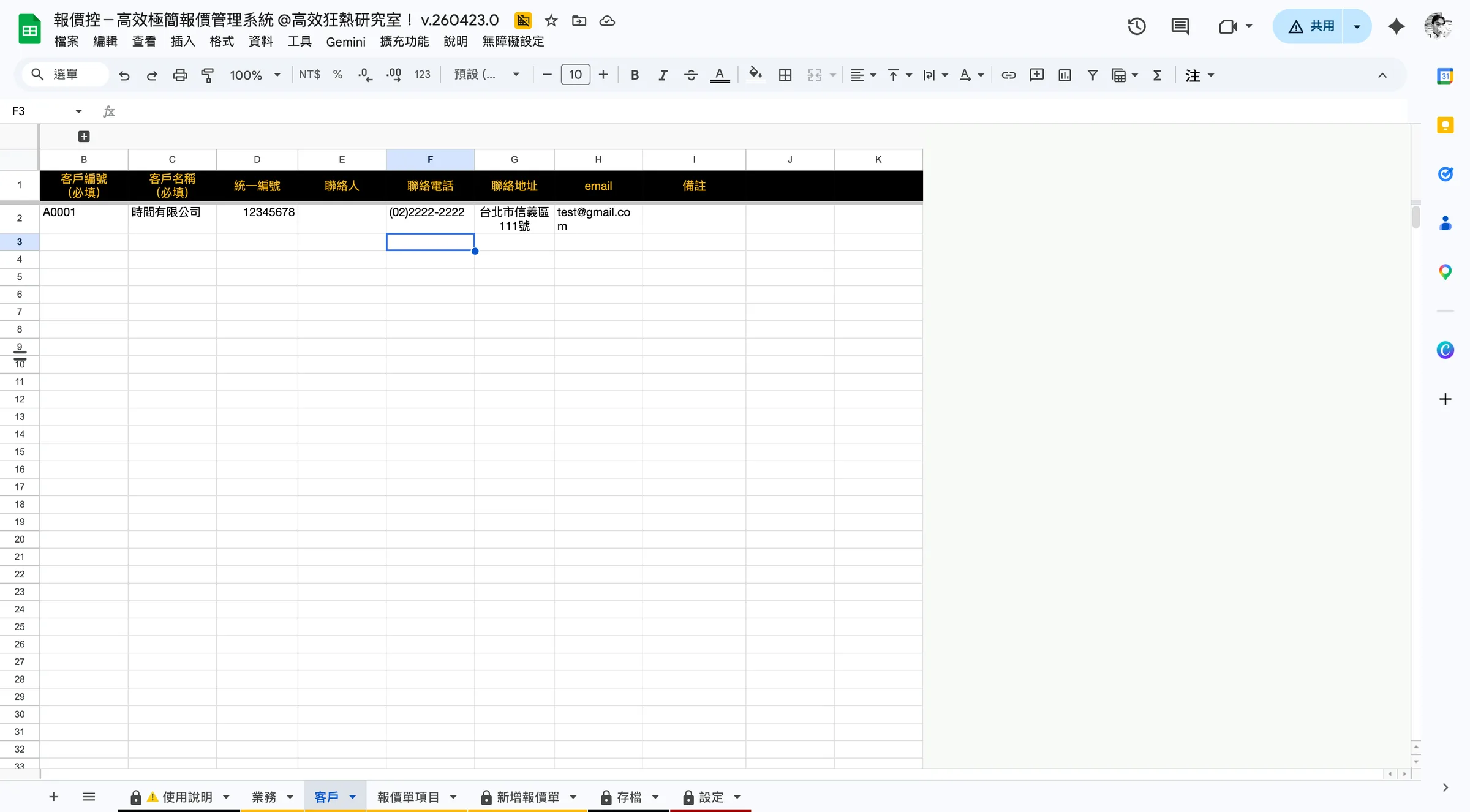Switch to the 報價單項目 sheet tab
Viewport: 1470px width, 812px height.
click(x=408, y=797)
